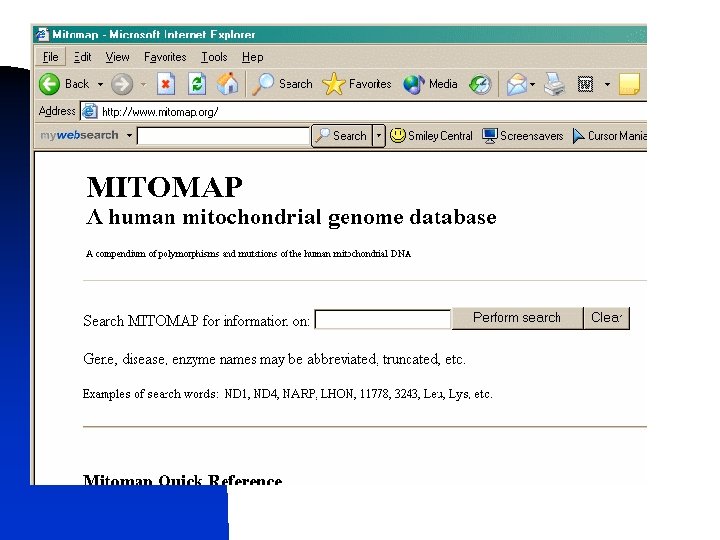Expand the Mail dropdown arrow

tap(533, 84)
